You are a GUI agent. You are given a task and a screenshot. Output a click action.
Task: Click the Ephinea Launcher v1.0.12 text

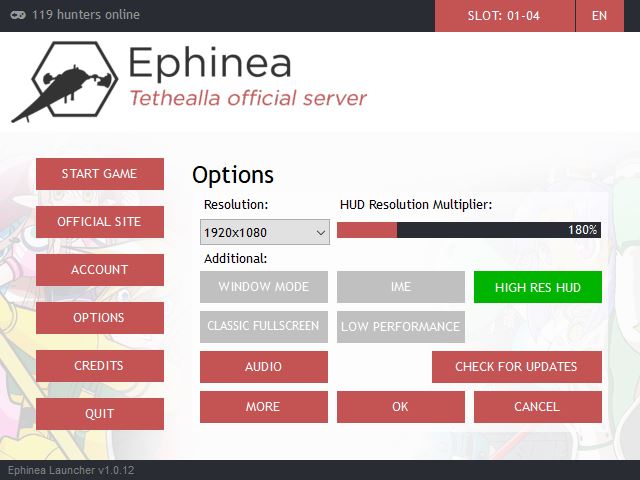pos(71,470)
